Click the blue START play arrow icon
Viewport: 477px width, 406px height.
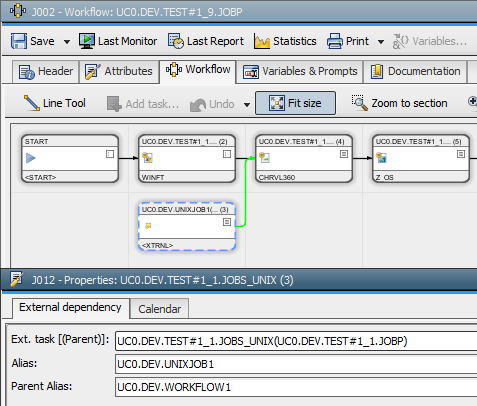(31, 158)
